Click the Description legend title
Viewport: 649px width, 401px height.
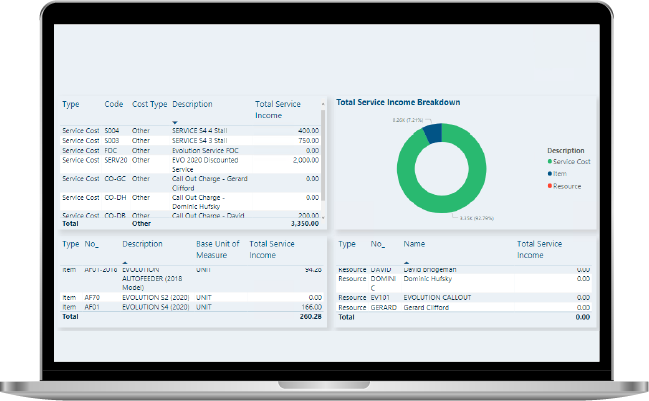[x=566, y=151]
